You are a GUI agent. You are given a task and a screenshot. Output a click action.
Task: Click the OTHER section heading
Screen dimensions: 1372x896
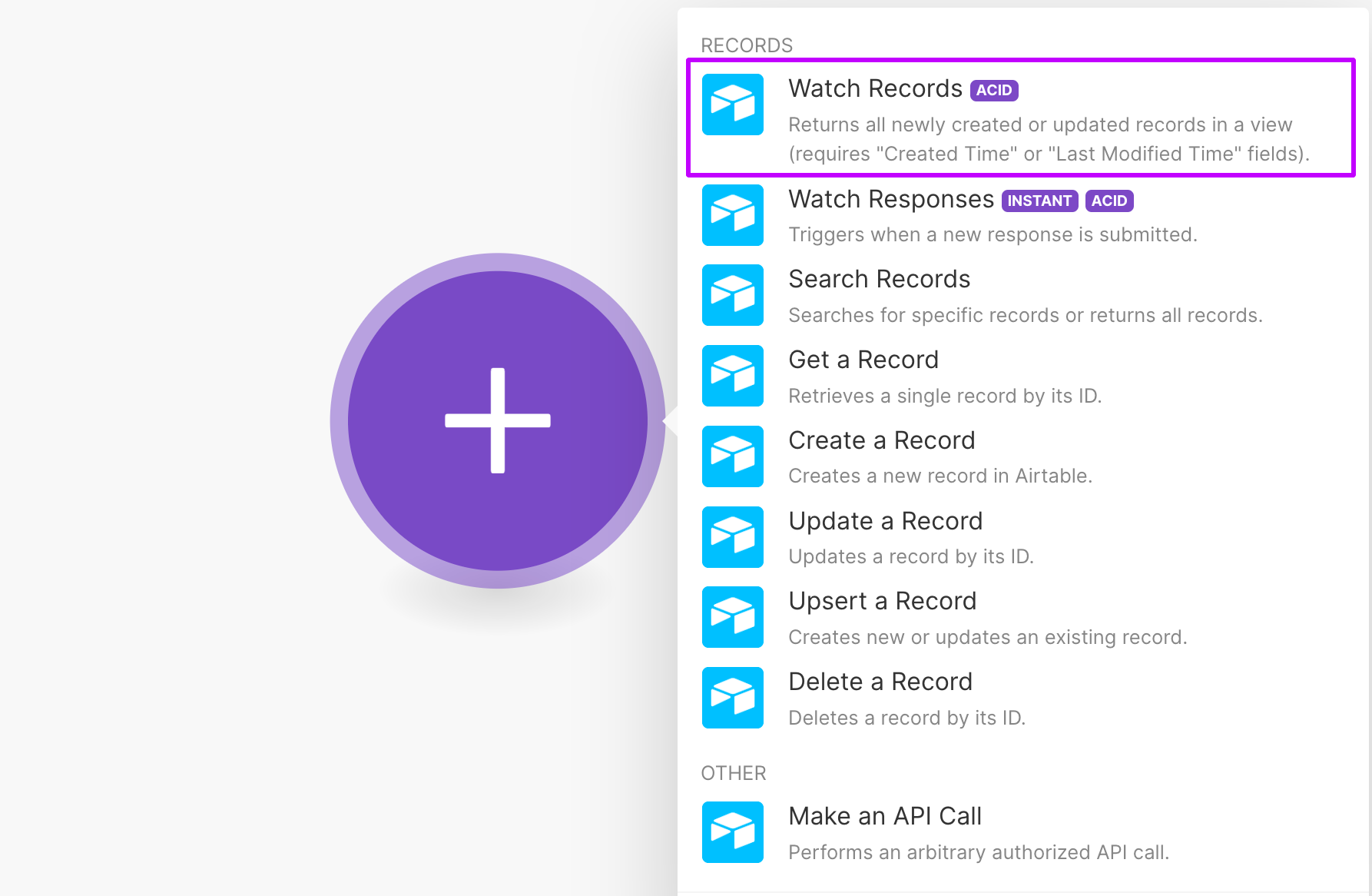pos(734,773)
